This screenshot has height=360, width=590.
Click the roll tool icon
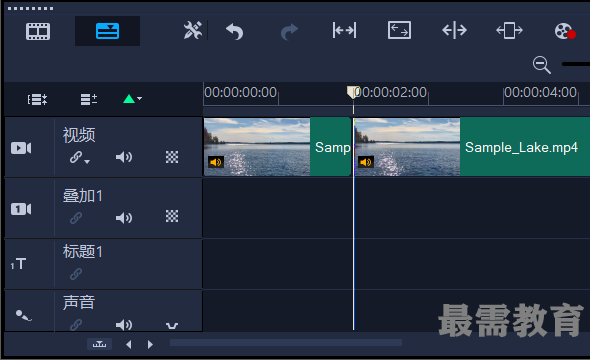coord(455,30)
